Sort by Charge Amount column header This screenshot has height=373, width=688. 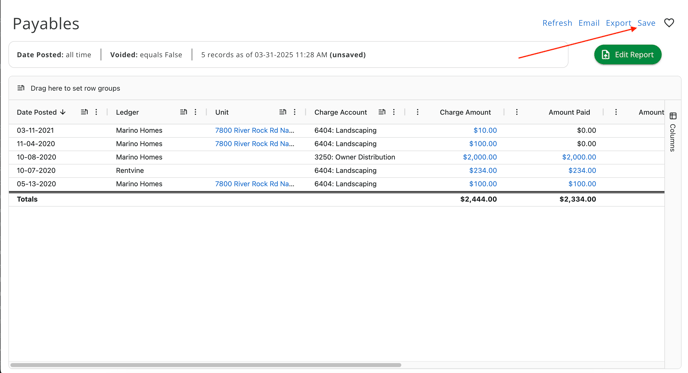pos(465,112)
